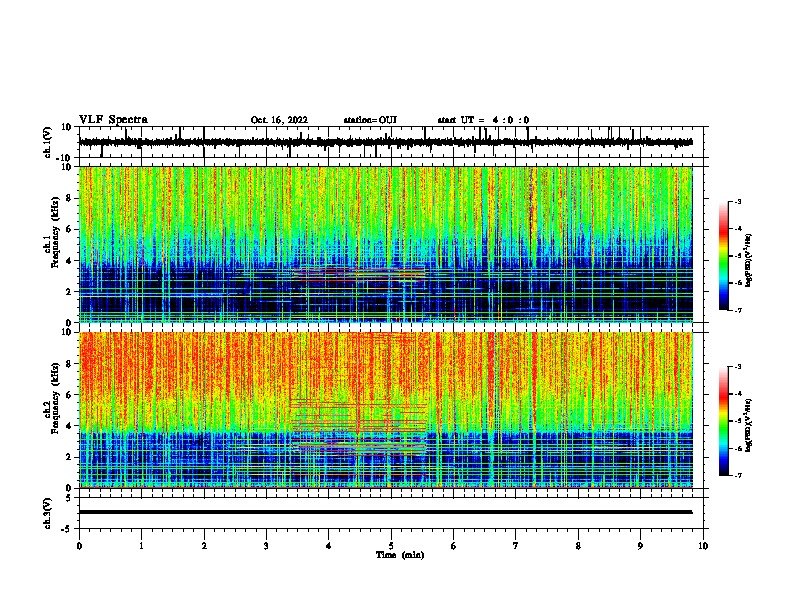
Task: Click the time axis tick label "7"
Action: tap(516, 546)
